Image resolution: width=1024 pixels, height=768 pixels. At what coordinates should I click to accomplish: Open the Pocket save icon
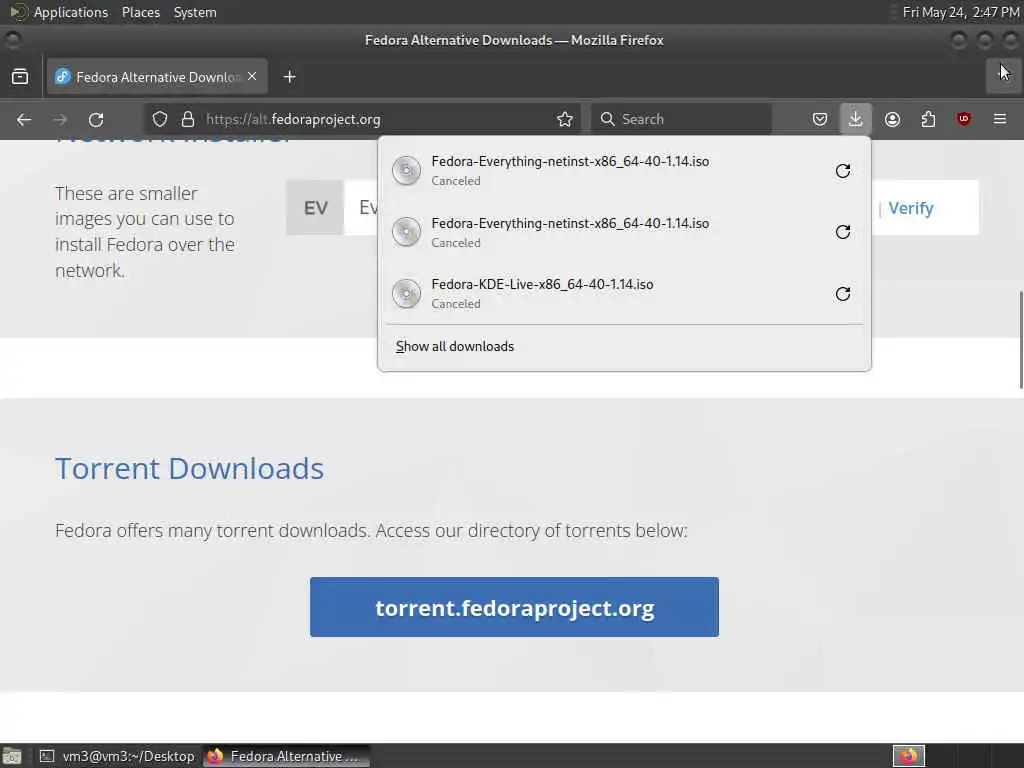pyautogui.click(x=820, y=119)
